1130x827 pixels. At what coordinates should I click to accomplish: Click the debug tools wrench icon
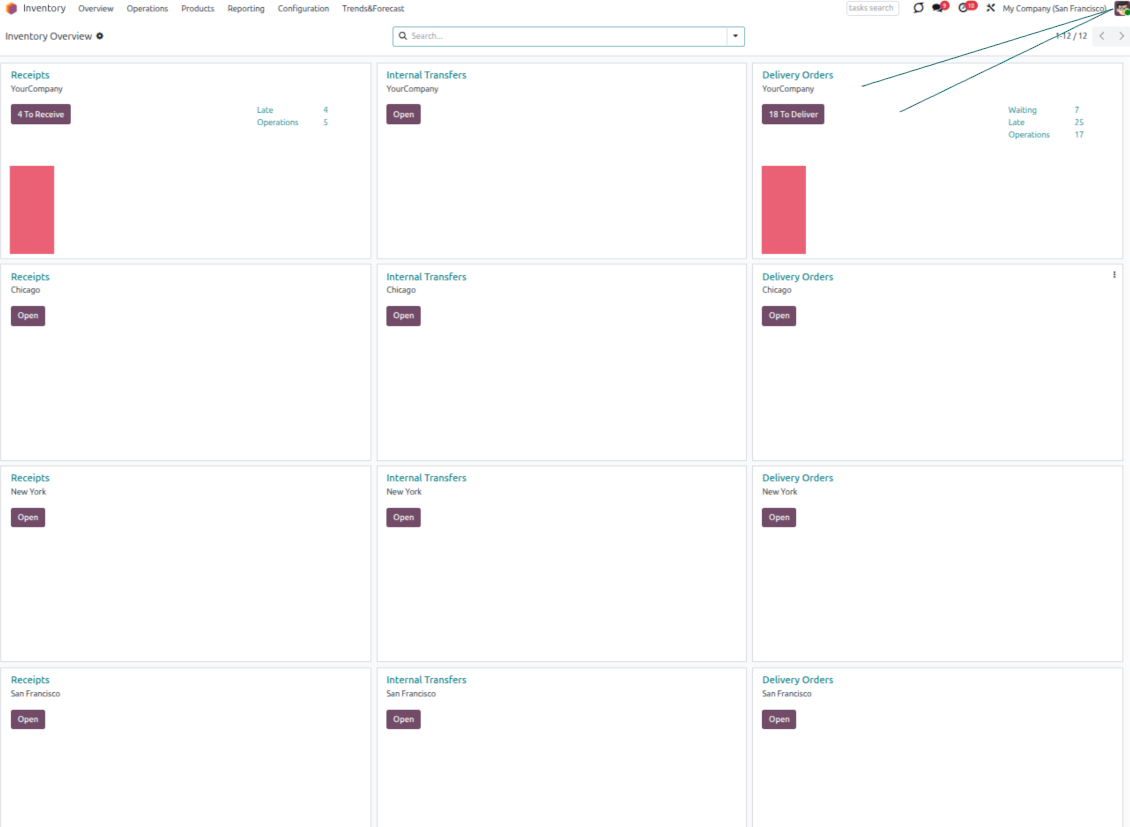[990, 8]
